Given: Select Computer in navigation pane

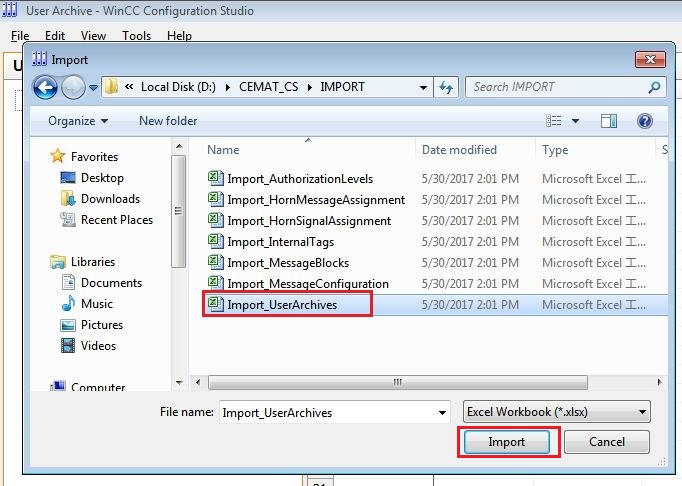Looking at the screenshot, I should (x=88, y=386).
